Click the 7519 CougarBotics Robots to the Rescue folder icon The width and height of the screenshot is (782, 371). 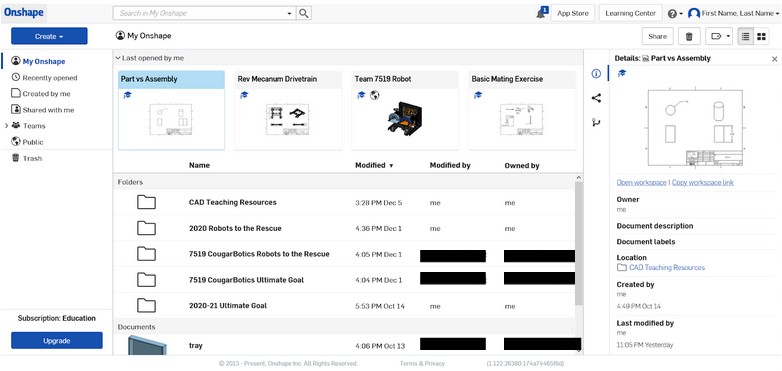coord(146,254)
